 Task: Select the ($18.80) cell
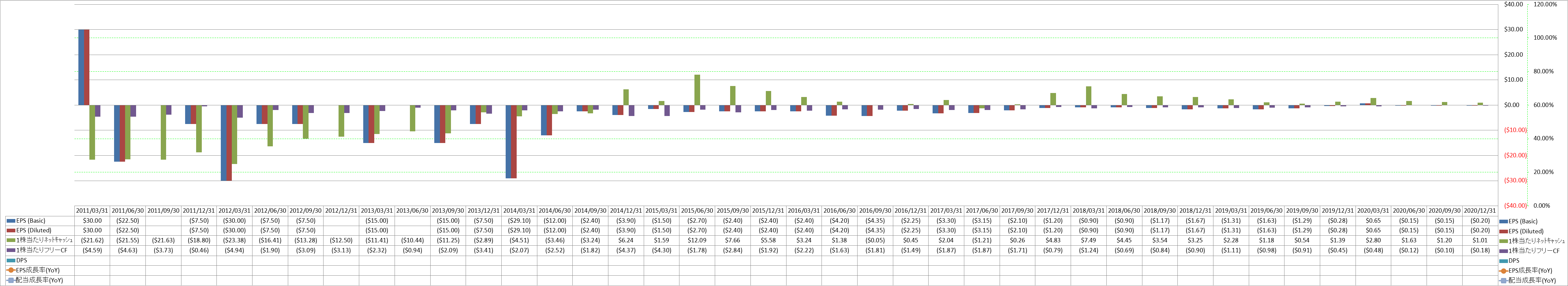(x=199, y=240)
